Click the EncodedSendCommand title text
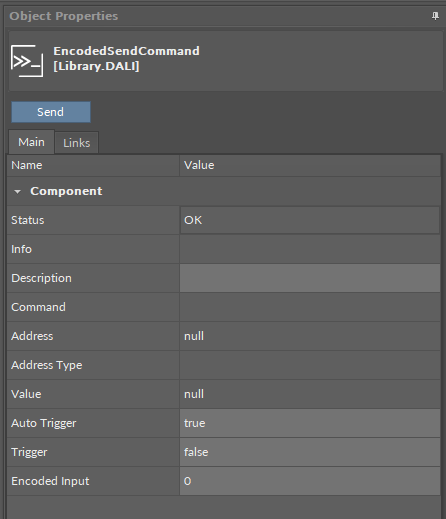Viewport: 446px width, 519px height. tap(127, 51)
